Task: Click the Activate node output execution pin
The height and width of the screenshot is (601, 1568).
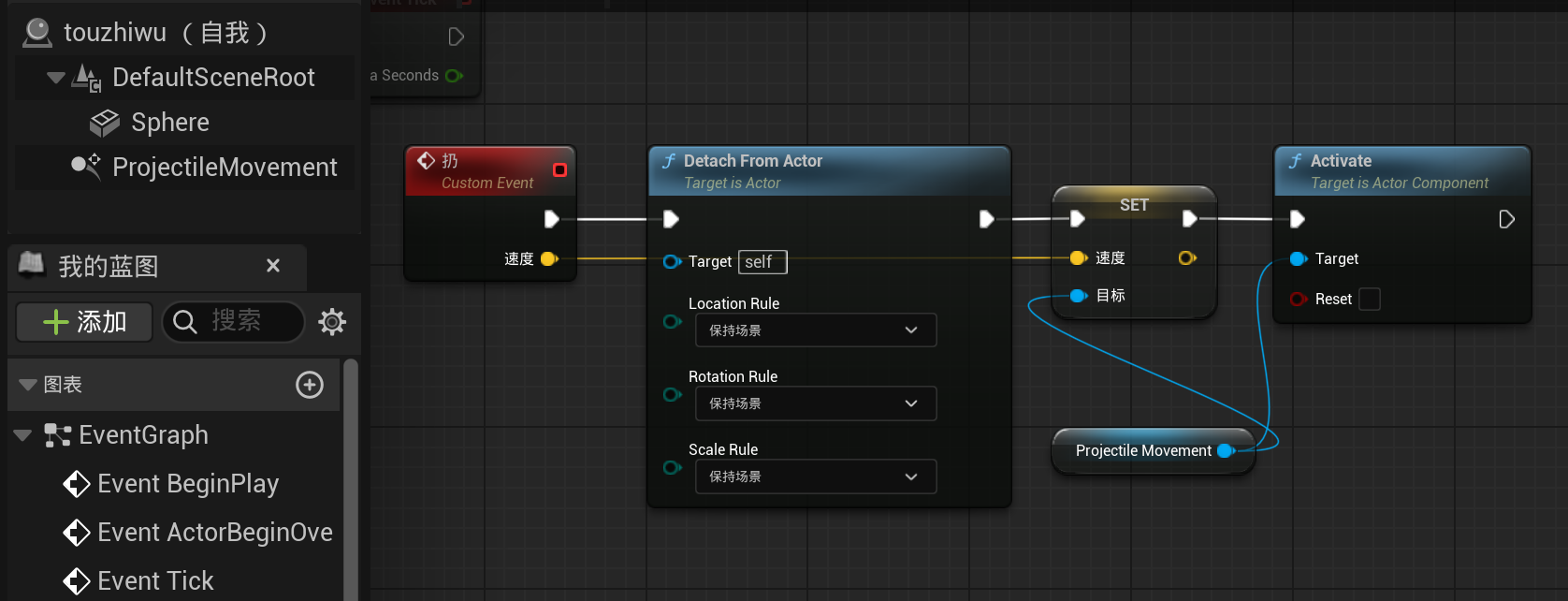Action: (1506, 219)
